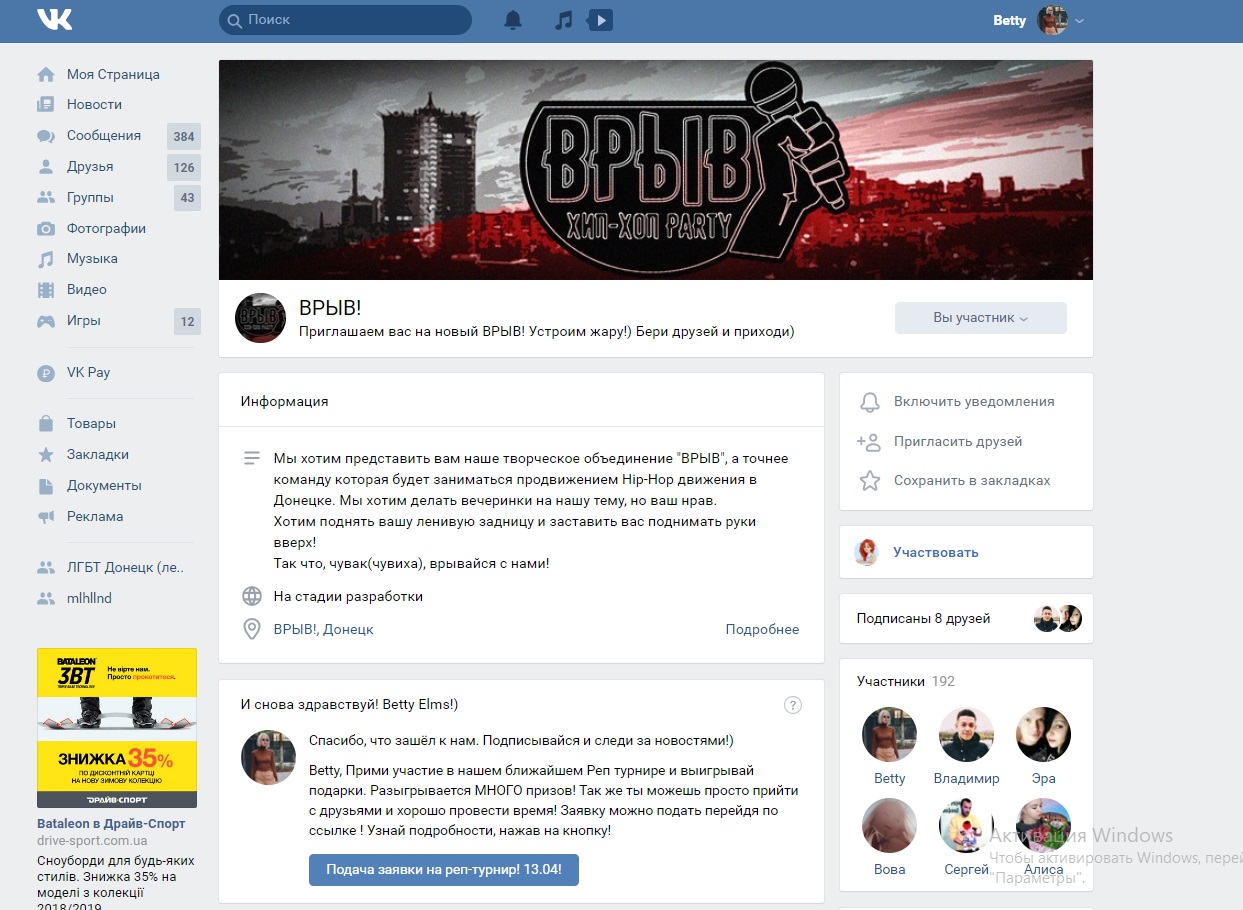This screenshot has width=1243, height=910.
Task: Click Сохранить в закладках
Action: pyautogui.click(x=972, y=481)
